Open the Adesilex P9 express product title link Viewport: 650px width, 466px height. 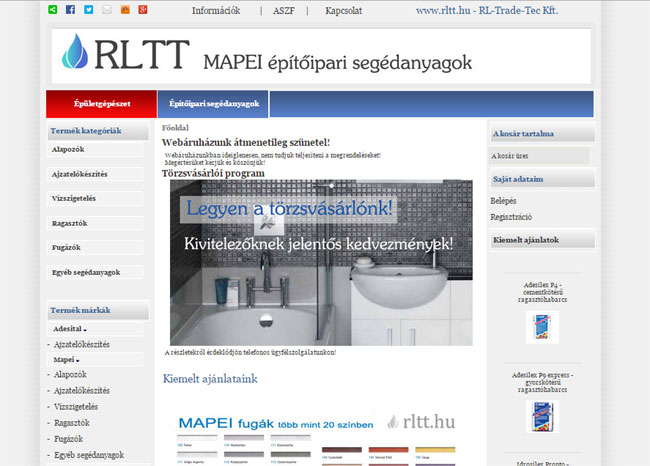(542, 382)
